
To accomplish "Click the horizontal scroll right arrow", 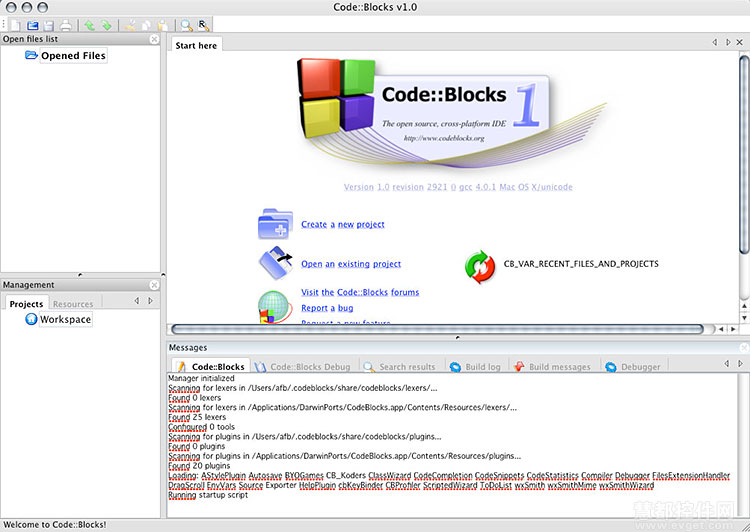I will pos(733,329).
